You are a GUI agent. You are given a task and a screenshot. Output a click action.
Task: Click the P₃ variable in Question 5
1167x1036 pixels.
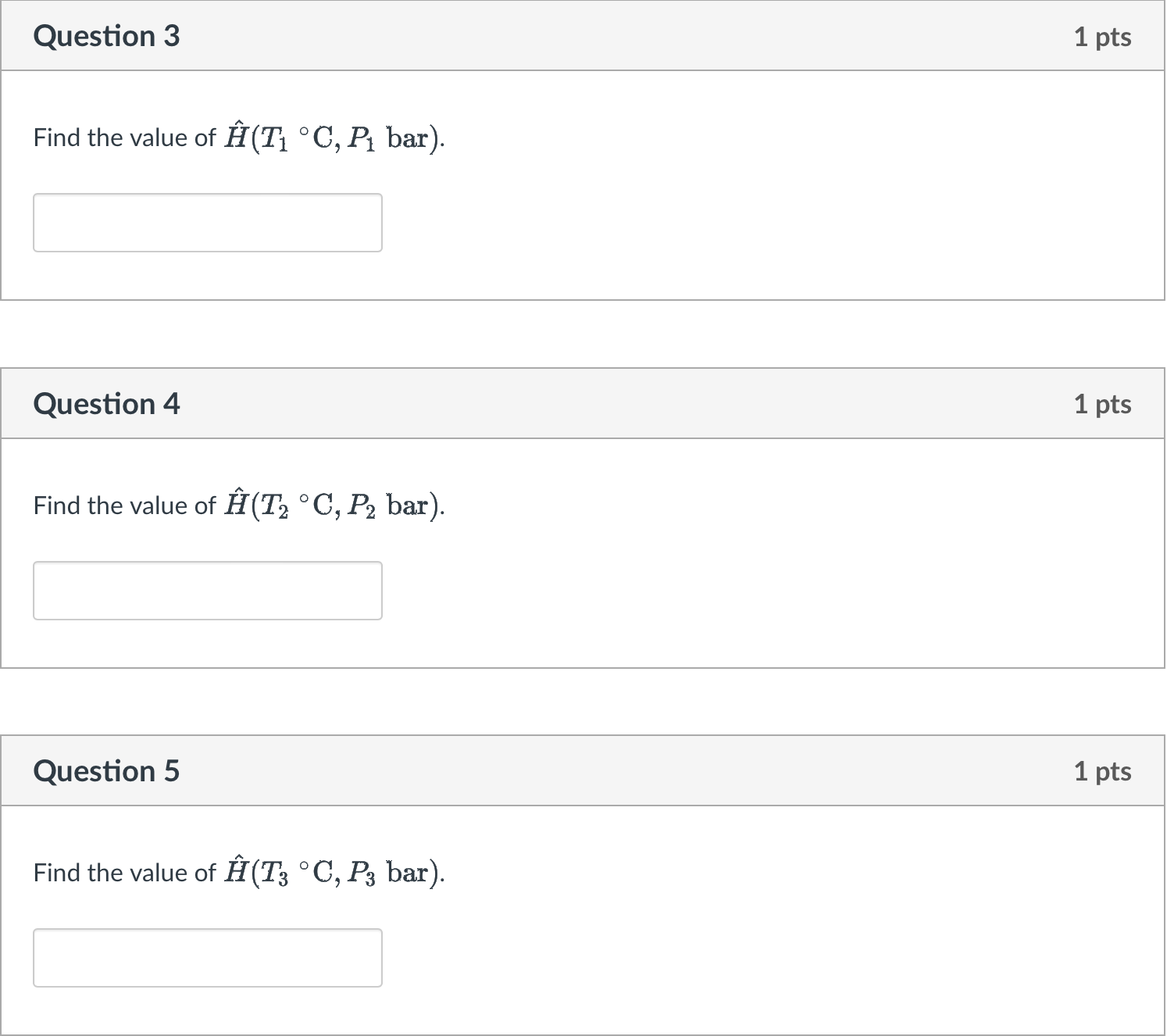(362, 873)
